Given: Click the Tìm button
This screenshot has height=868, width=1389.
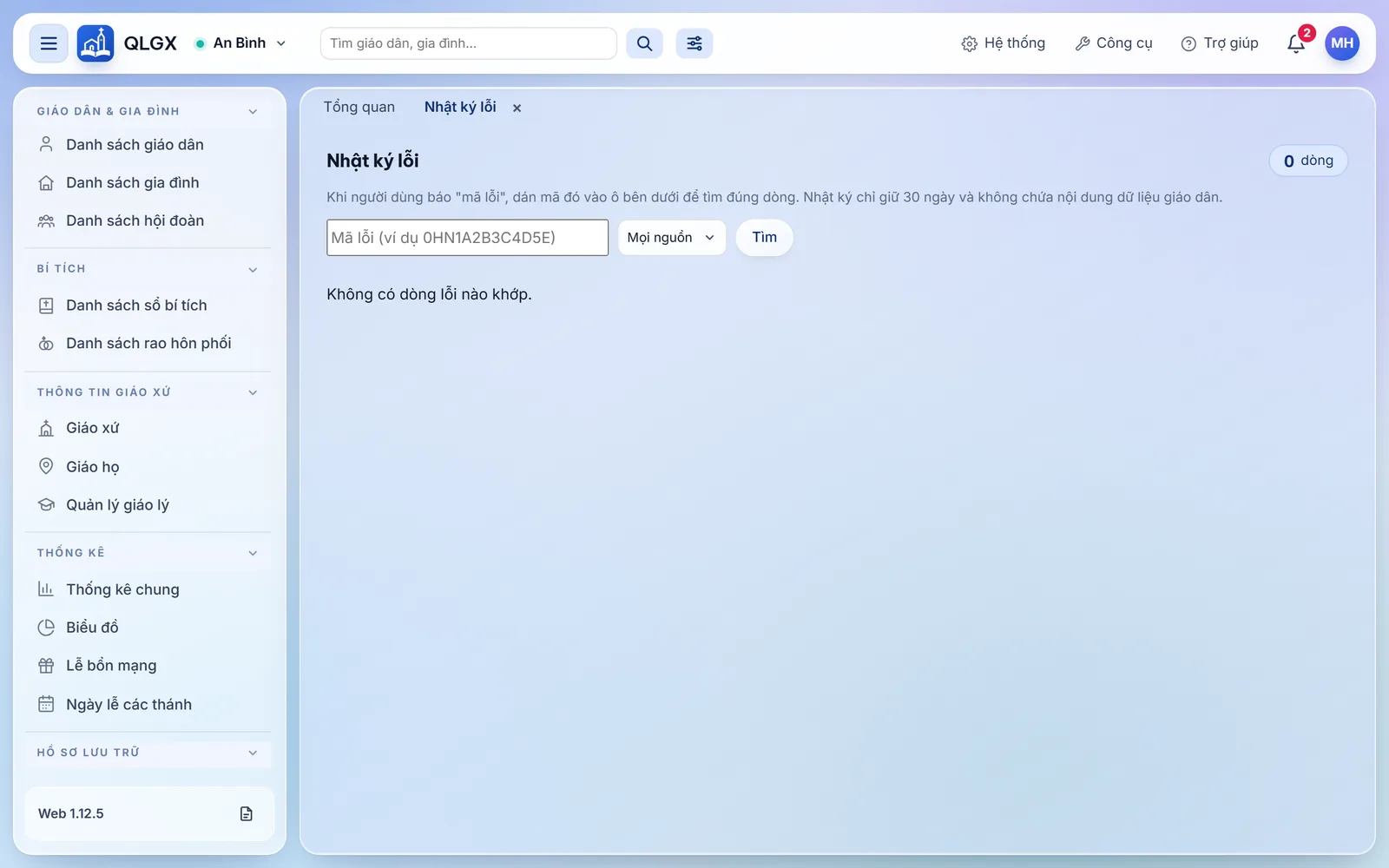Looking at the screenshot, I should (x=765, y=238).
